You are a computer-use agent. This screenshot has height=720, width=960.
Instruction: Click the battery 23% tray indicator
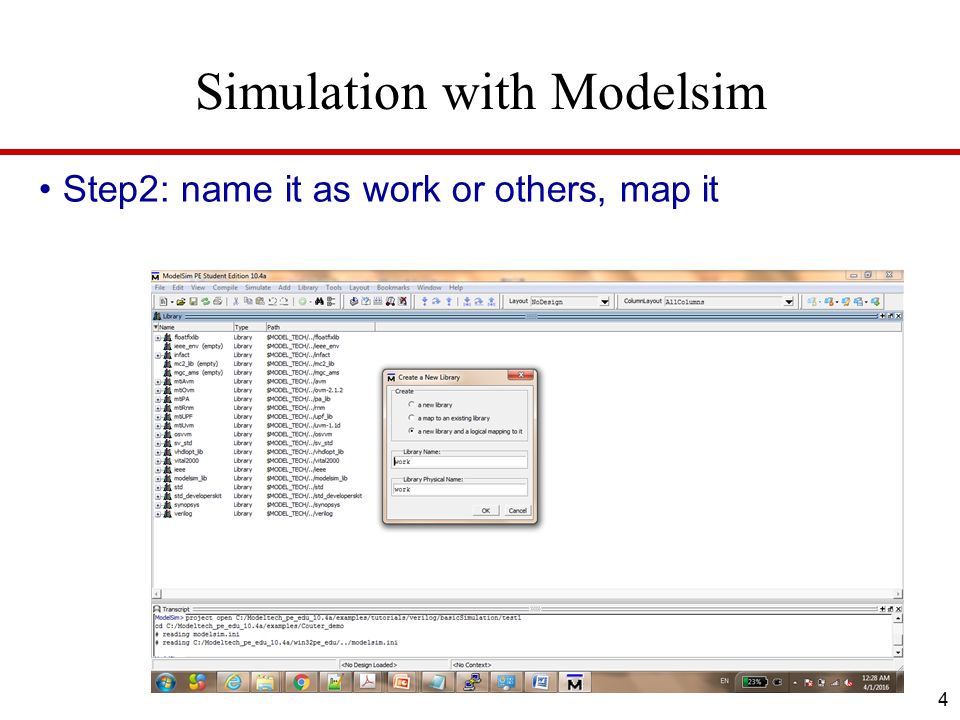click(754, 681)
